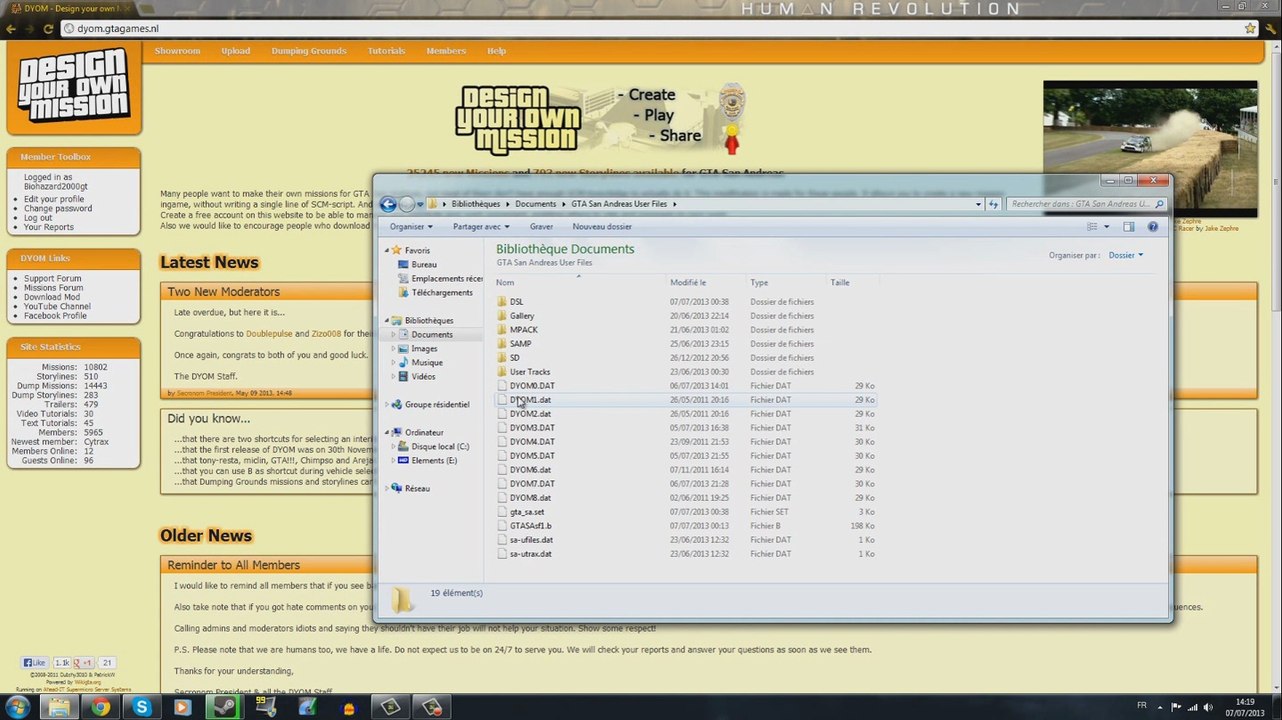This screenshot has height=720, width=1282.
Task: Collapse the Favoris section
Action: point(387,250)
